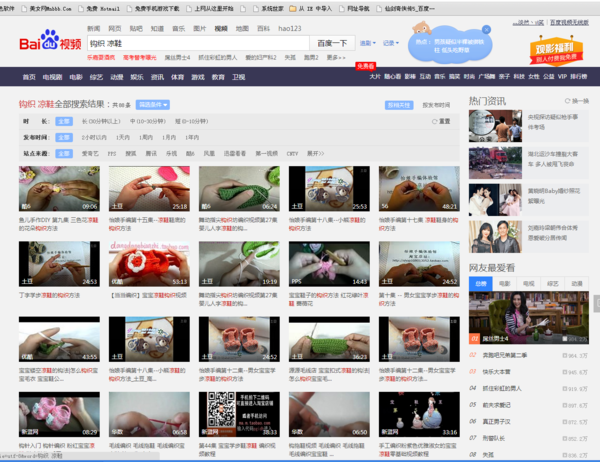
Task: Open the 免费 Hotmail bookmark
Action: point(99,8)
